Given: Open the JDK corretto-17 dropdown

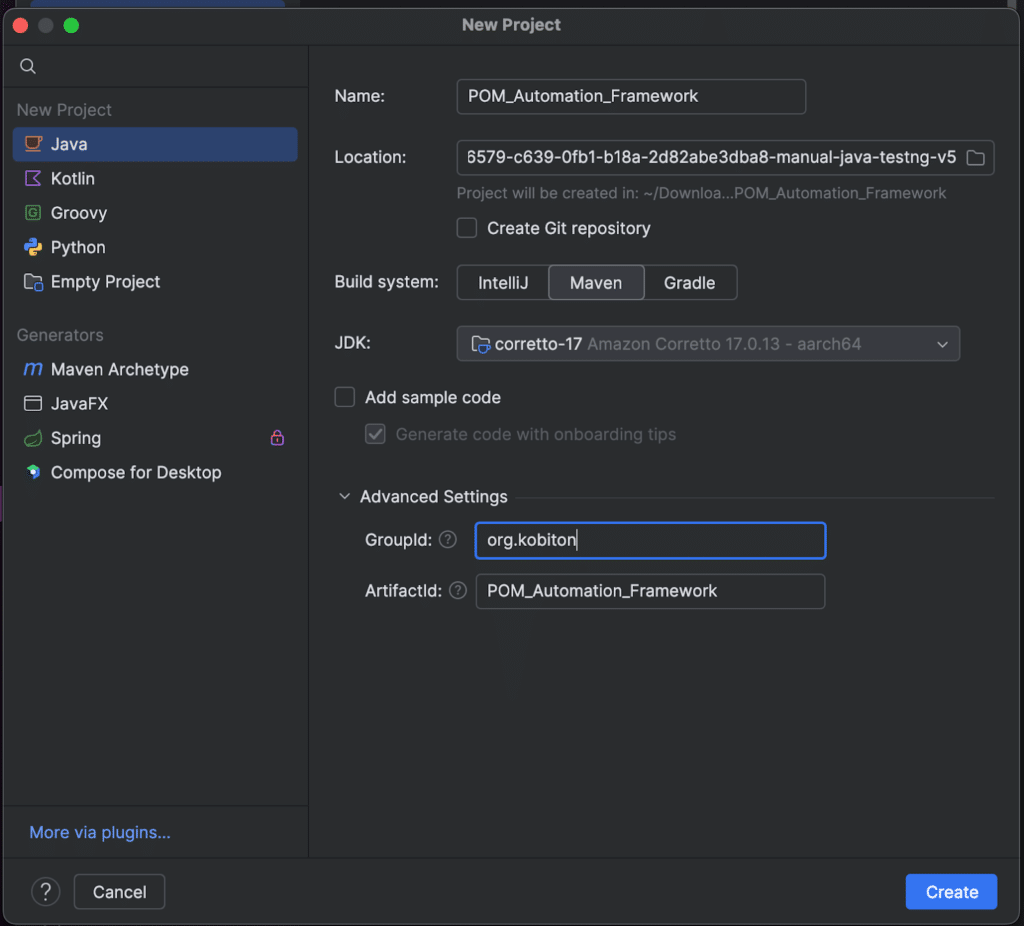Looking at the screenshot, I should (708, 344).
